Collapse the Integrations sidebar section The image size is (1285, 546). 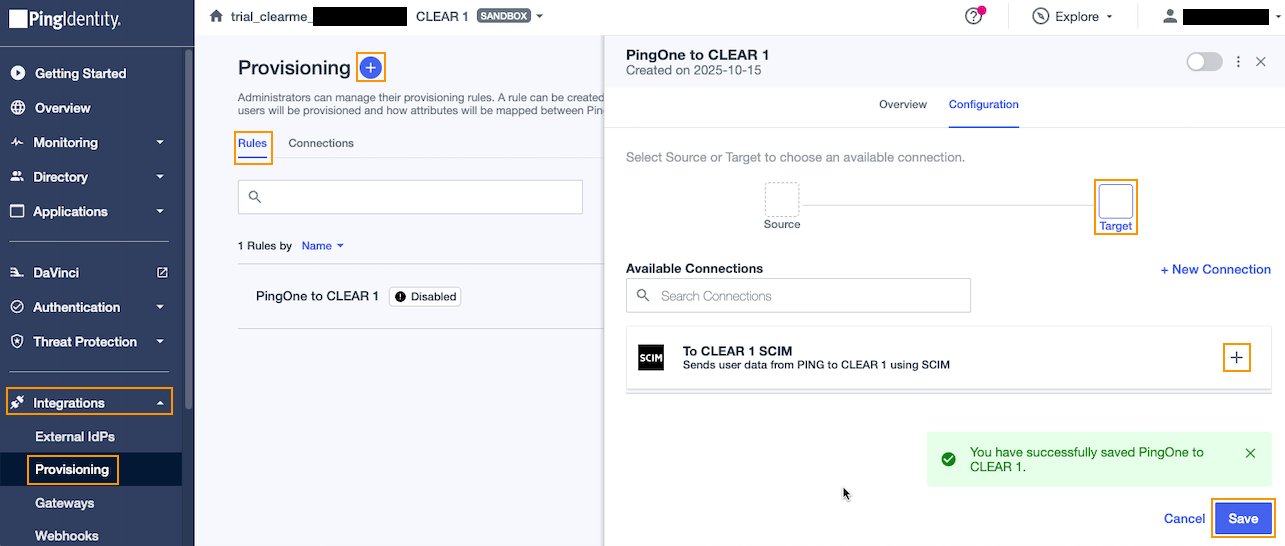tap(90, 403)
